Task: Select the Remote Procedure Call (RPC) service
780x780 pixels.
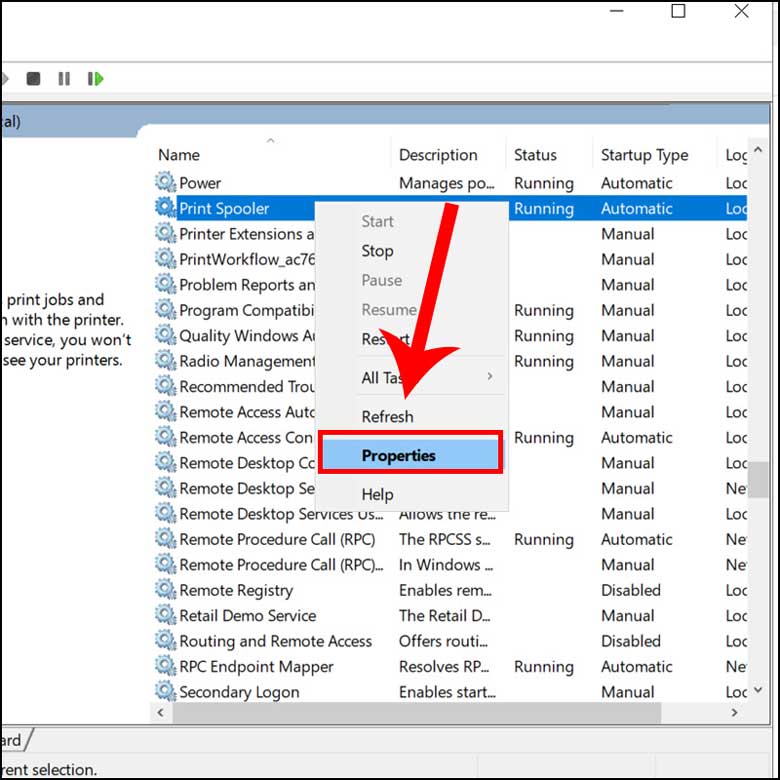Action: [x=277, y=539]
